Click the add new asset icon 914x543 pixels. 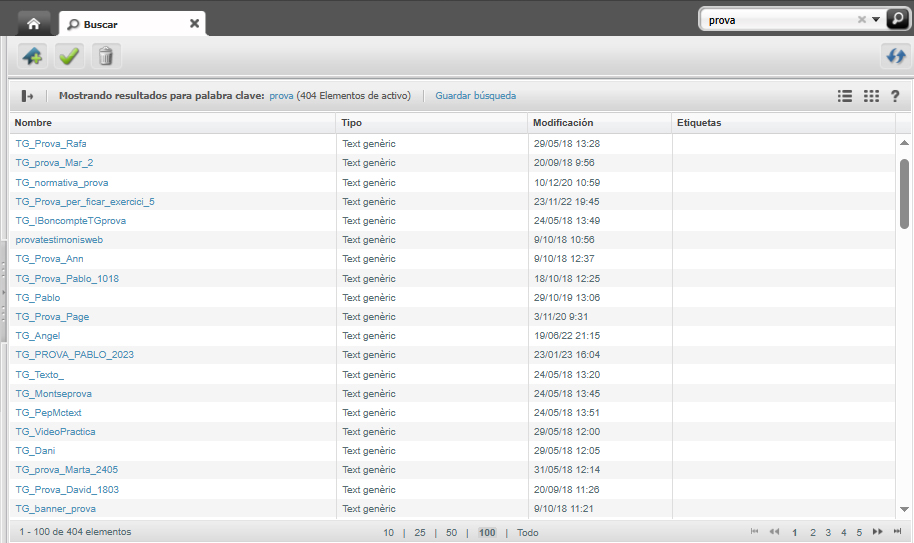(32, 56)
